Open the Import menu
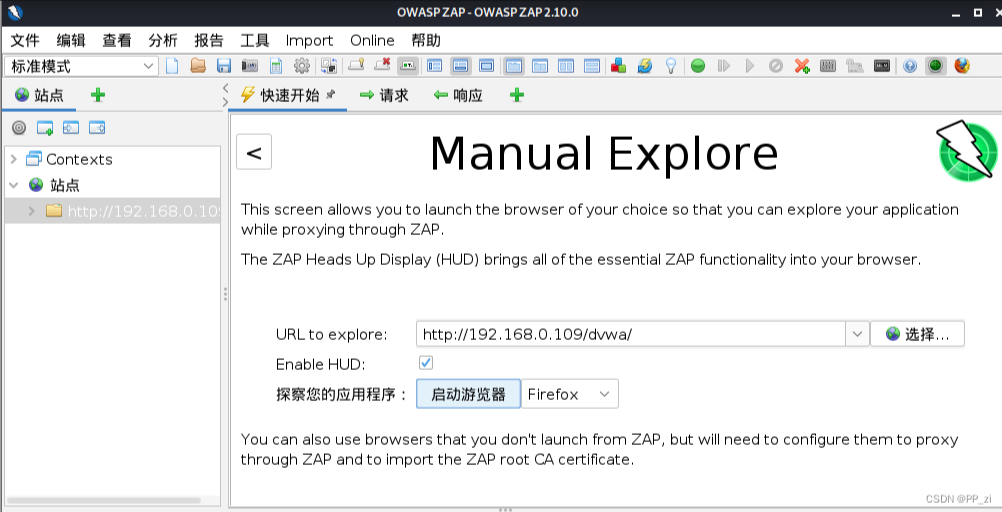The image size is (1002, 512). pyautogui.click(x=309, y=41)
